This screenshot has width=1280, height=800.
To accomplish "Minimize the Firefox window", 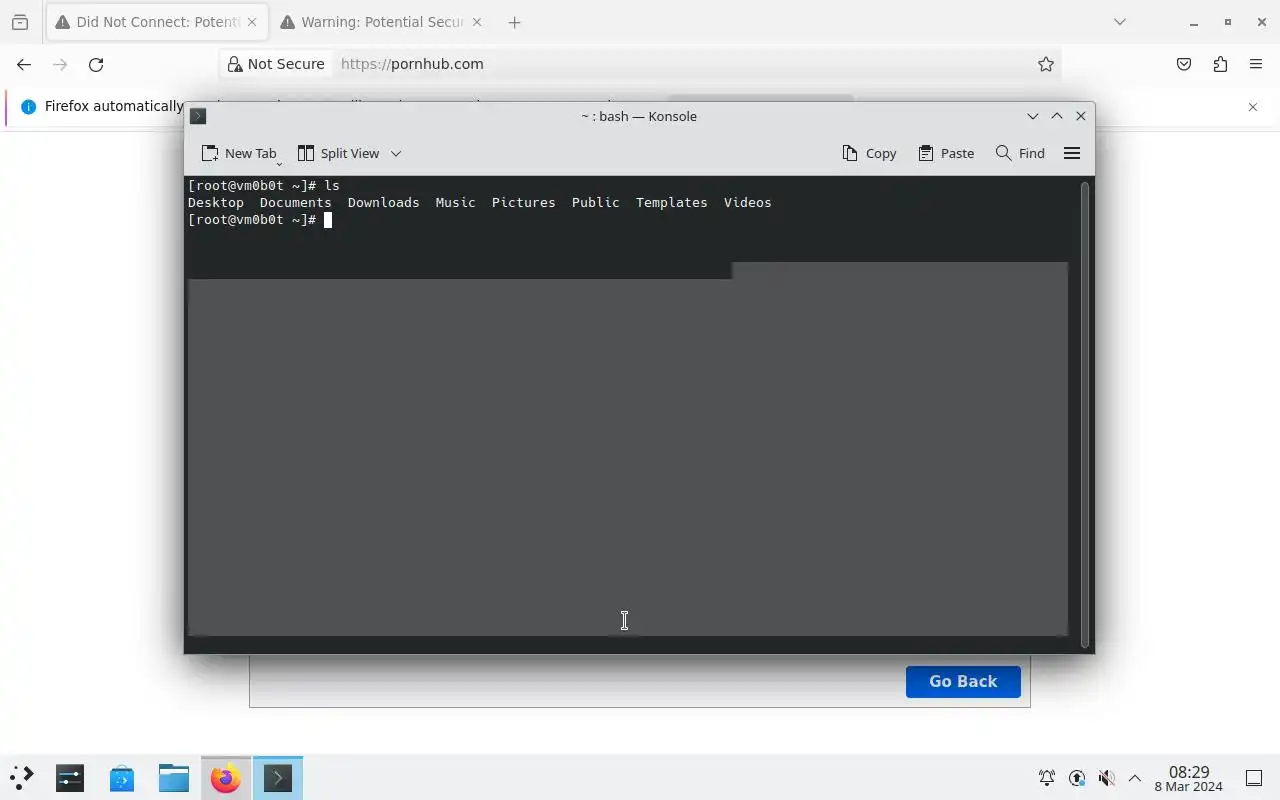I will 1194,22.
